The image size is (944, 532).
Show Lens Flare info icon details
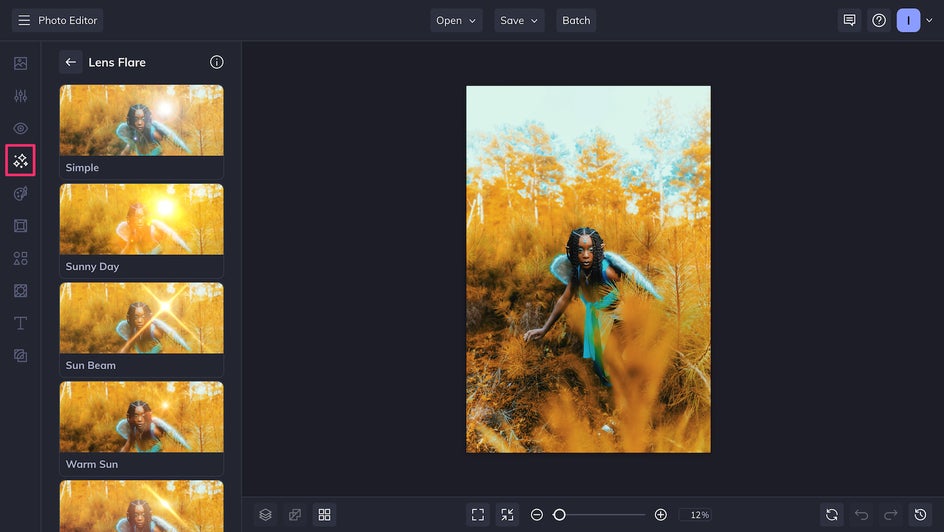tap(216, 62)
